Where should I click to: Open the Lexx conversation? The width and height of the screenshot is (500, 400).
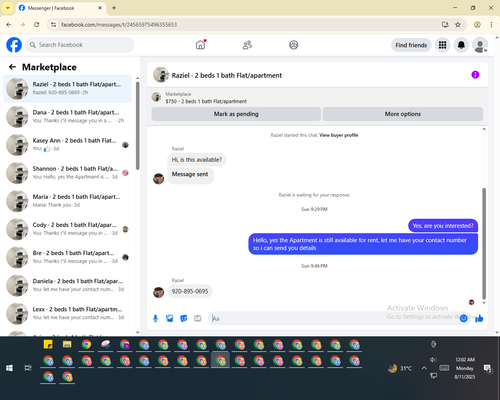pyautogui.click(x=67, y=313)
